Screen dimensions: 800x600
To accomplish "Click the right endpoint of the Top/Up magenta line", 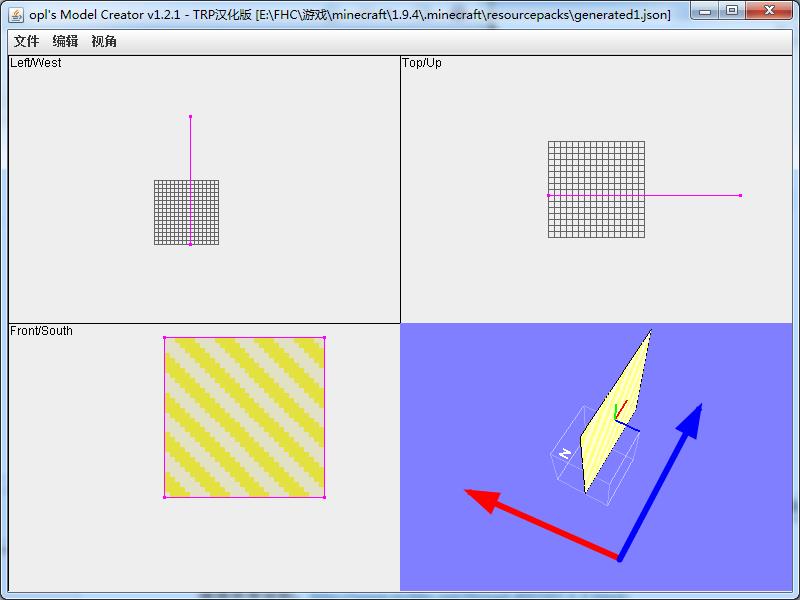I will coord(740,195).
